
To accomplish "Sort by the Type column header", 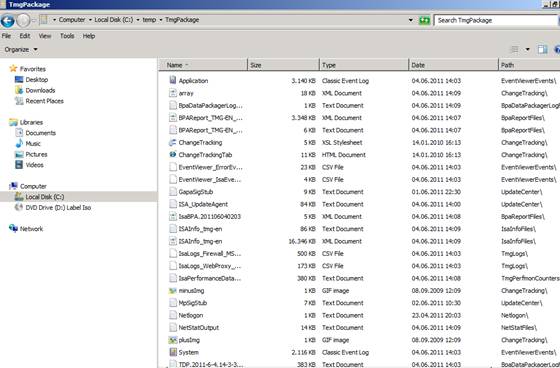I will pos(364,65).
